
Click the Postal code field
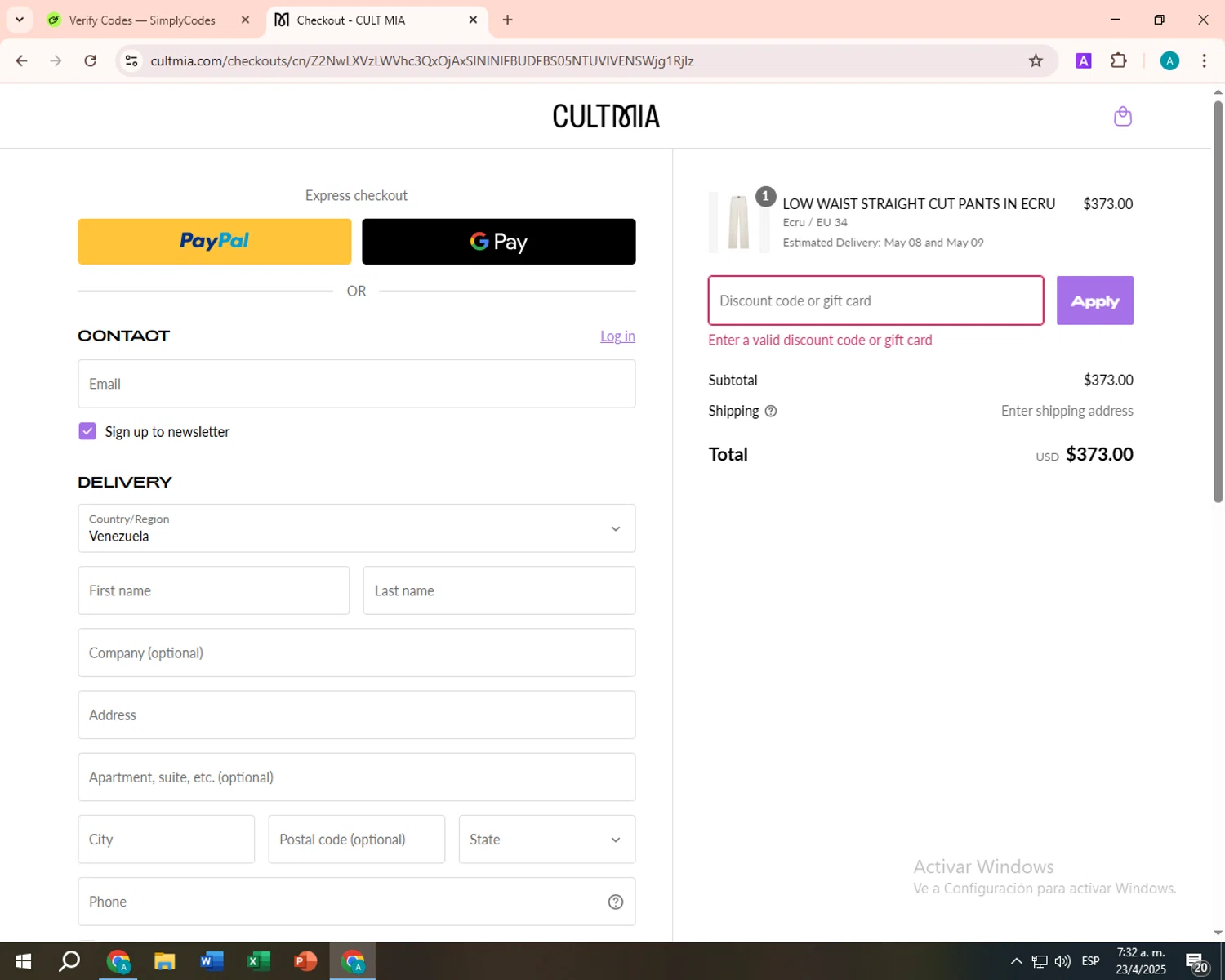357,840
